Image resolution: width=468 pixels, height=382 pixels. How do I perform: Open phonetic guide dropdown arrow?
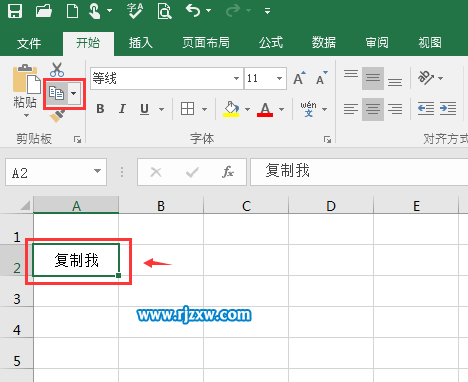(x=325, y=109)
